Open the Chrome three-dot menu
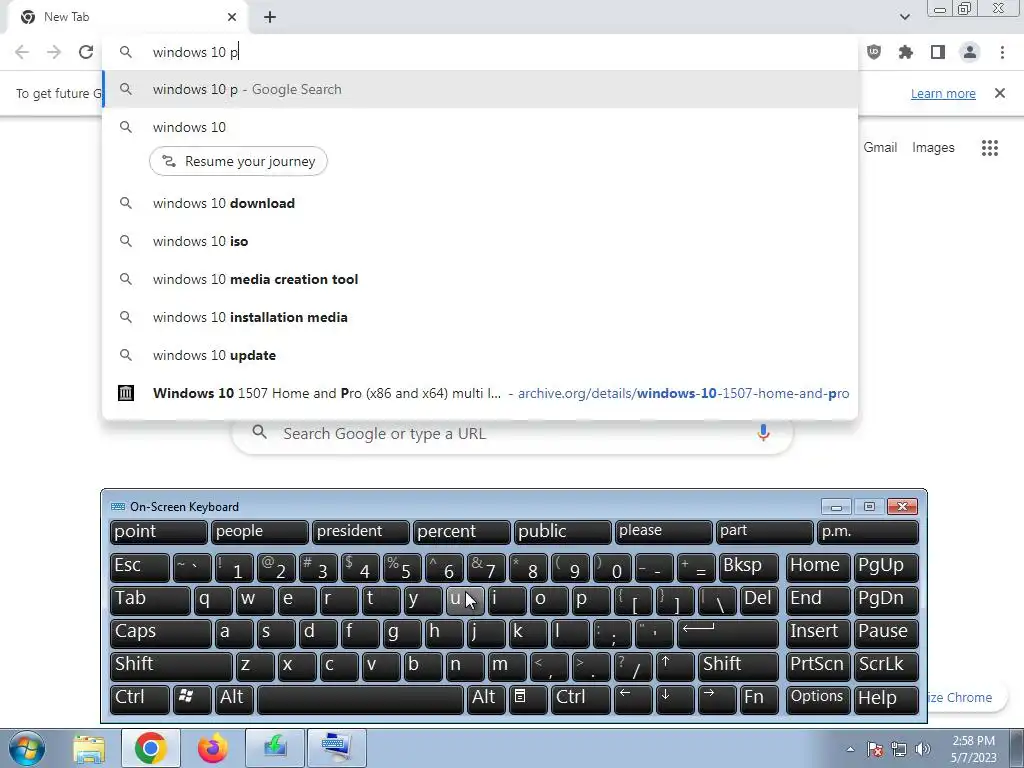1024x768 pixels. pyautogui.click(x=1002, y=52)
